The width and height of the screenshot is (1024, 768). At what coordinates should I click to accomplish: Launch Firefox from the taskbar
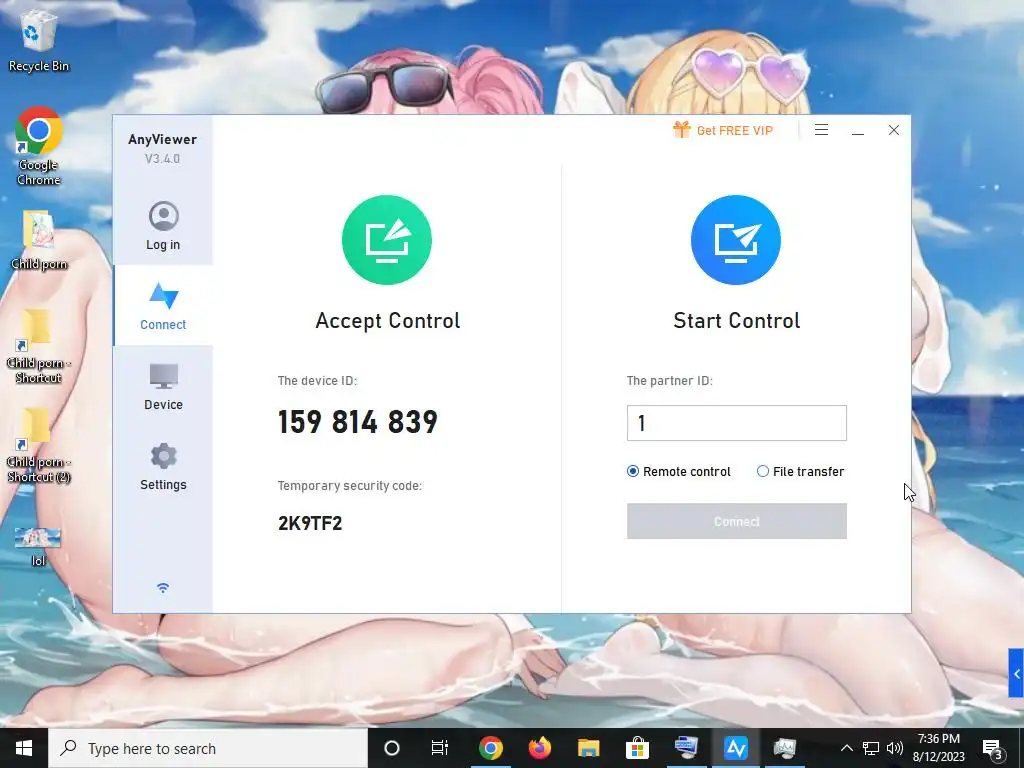pyautogui.click(x=539, y=748)
